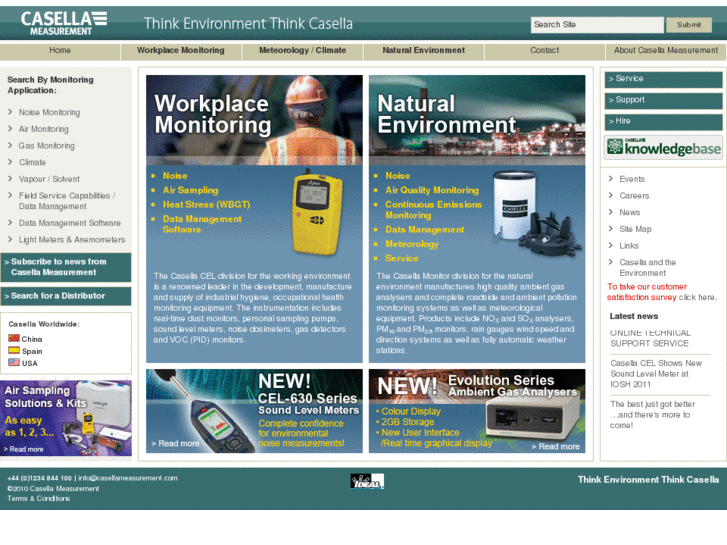Click Continuous Emissions Monitoring link
The height and width of the screenshot is (545, 727).
point(433,210)
